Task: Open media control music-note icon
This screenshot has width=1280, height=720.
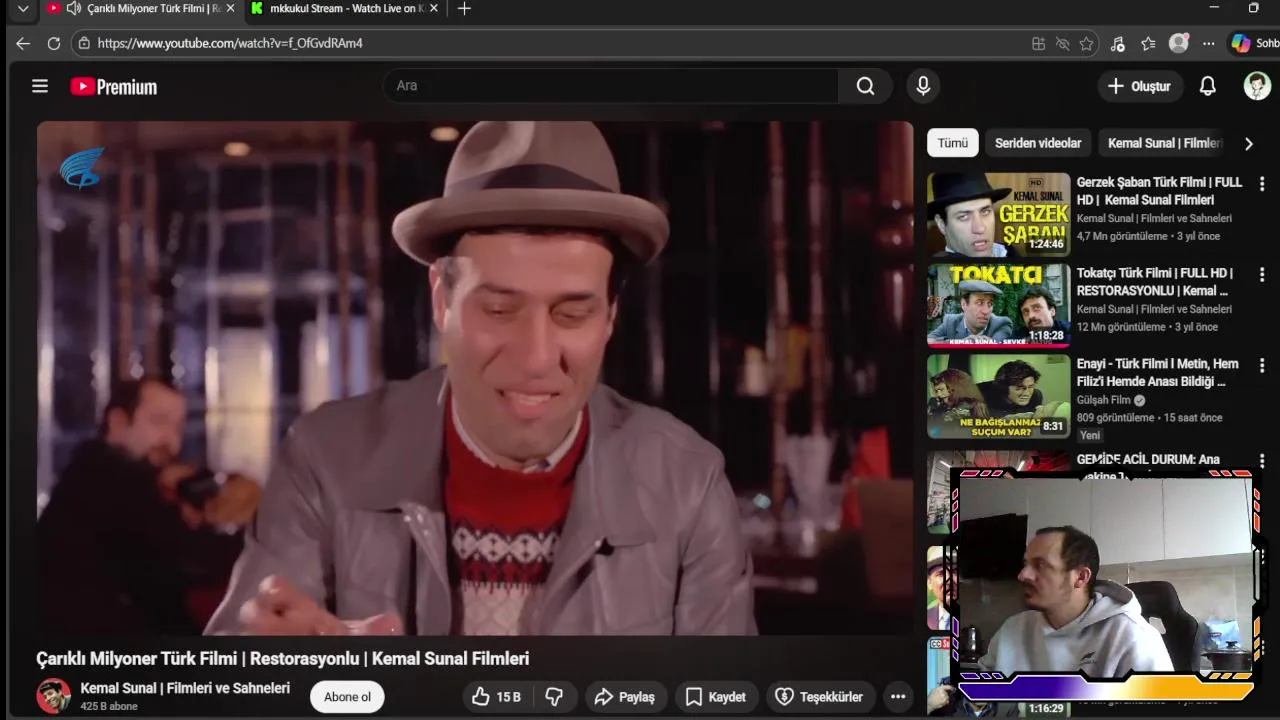Action: click(x=1118, y=43)
